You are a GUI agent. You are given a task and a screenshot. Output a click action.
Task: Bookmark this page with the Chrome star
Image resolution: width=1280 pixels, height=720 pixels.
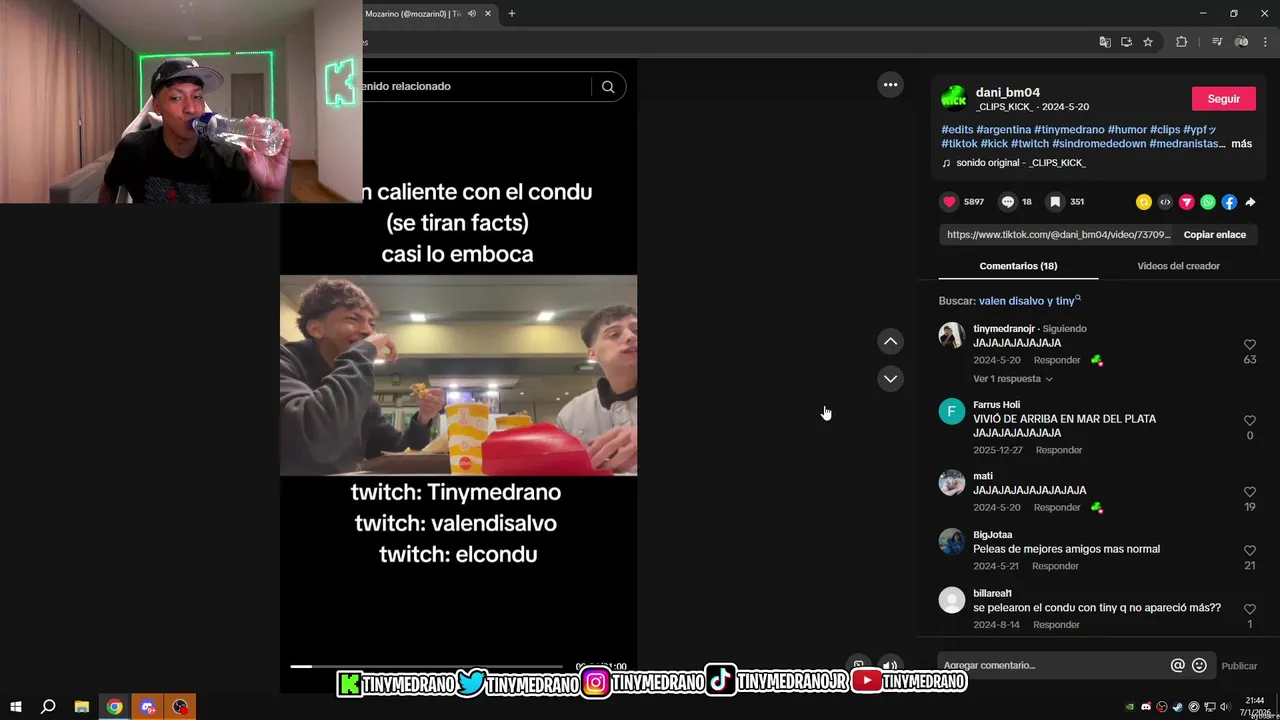[1148, 42]
